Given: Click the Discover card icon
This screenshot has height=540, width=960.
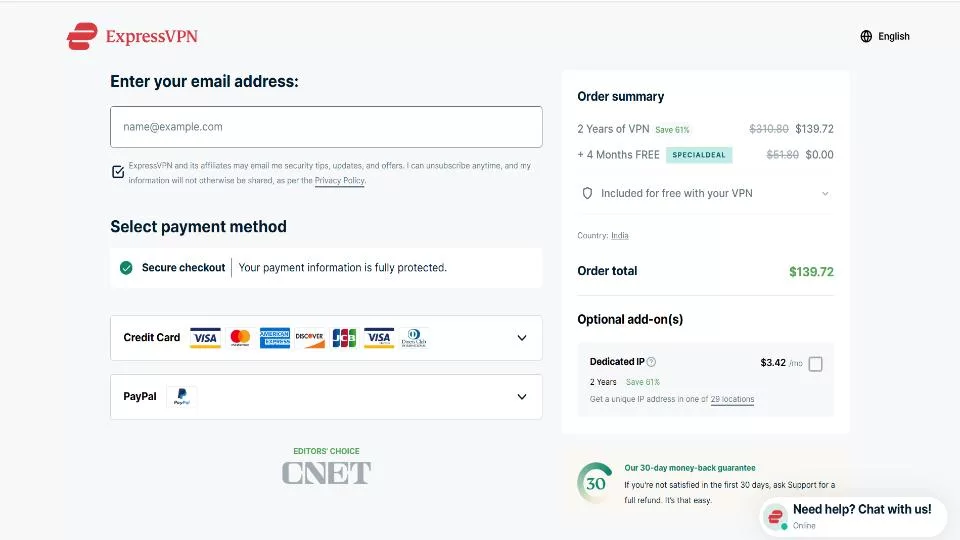Looking at the screenshot, I should (x=310, y=337).
